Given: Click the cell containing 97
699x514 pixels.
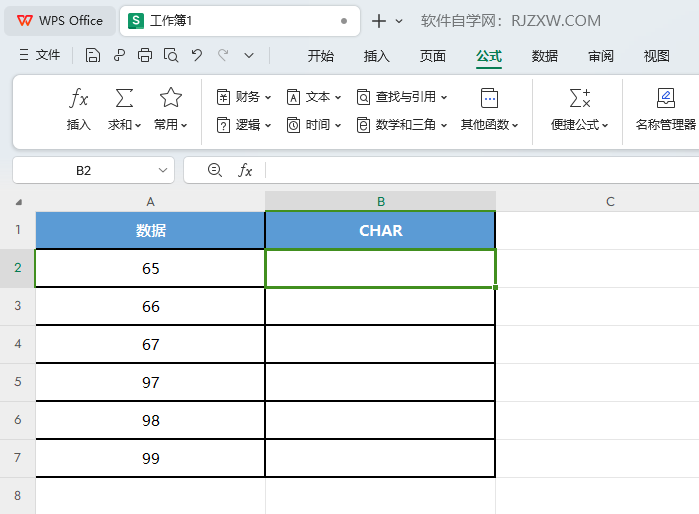Looking at the screenshot, I should (150, 382).
